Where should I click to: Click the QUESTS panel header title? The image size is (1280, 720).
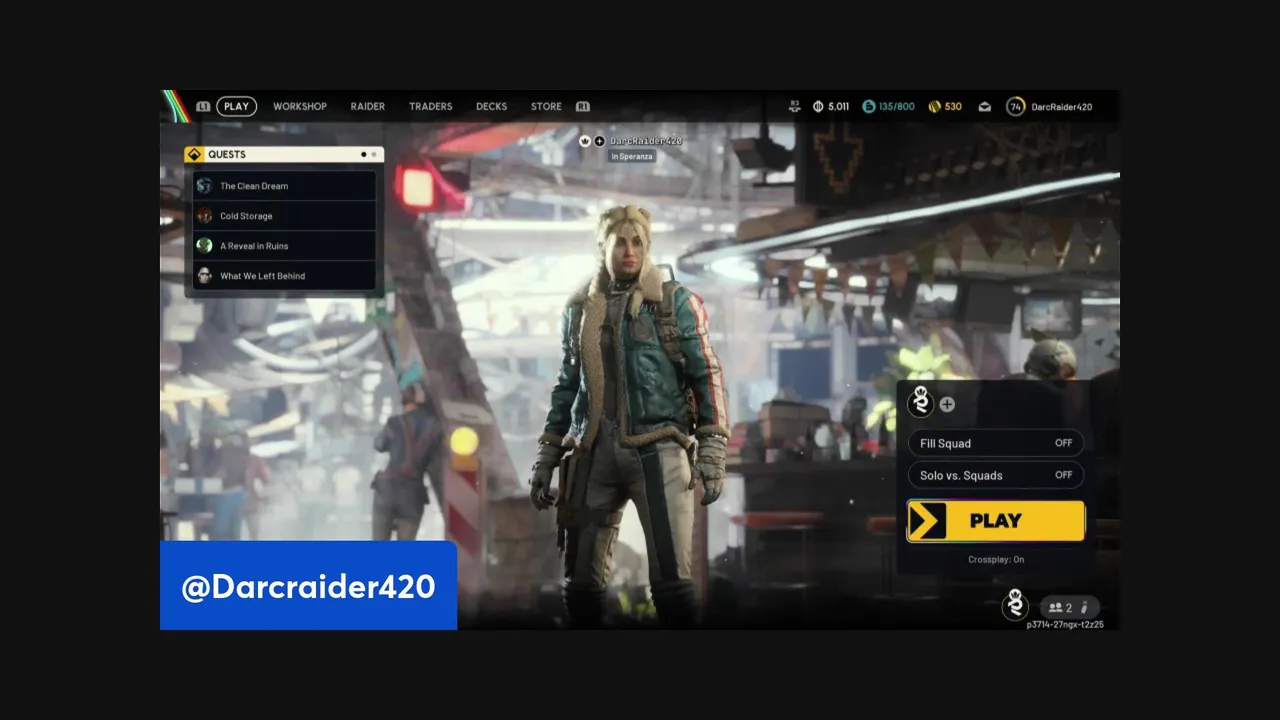click(x=227, y=155)
